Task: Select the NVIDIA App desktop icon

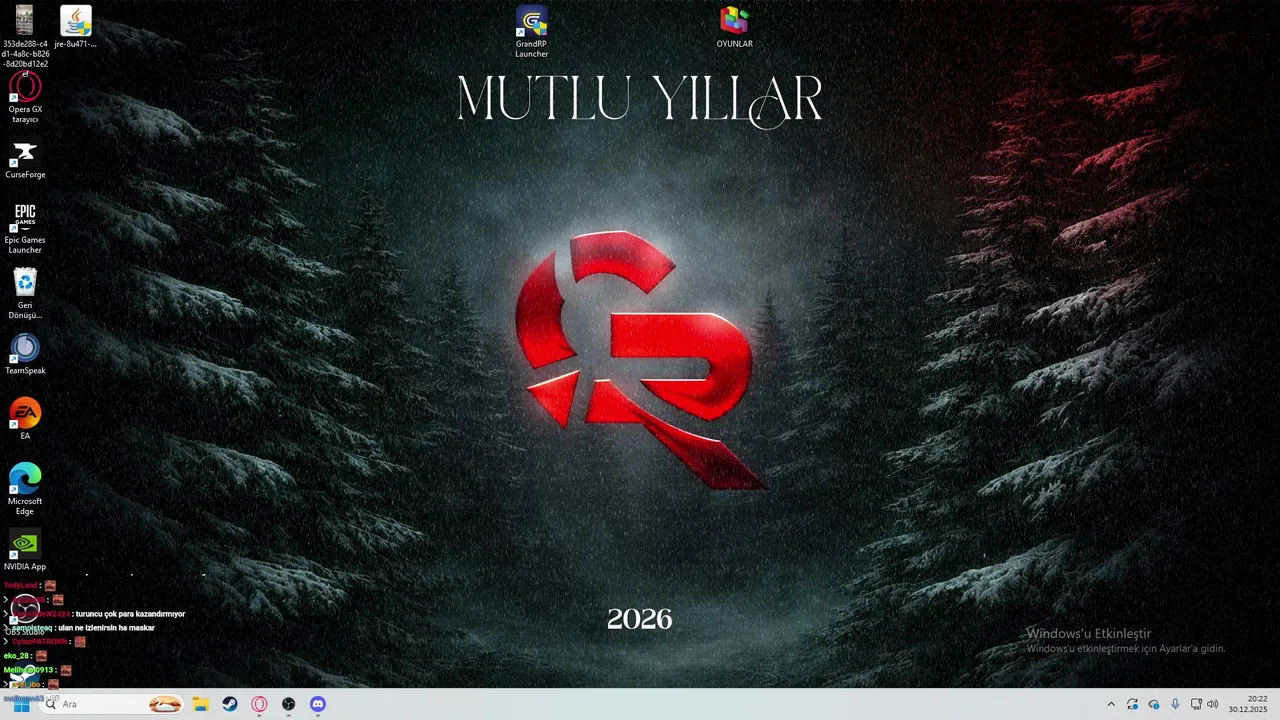Action: 25,551
